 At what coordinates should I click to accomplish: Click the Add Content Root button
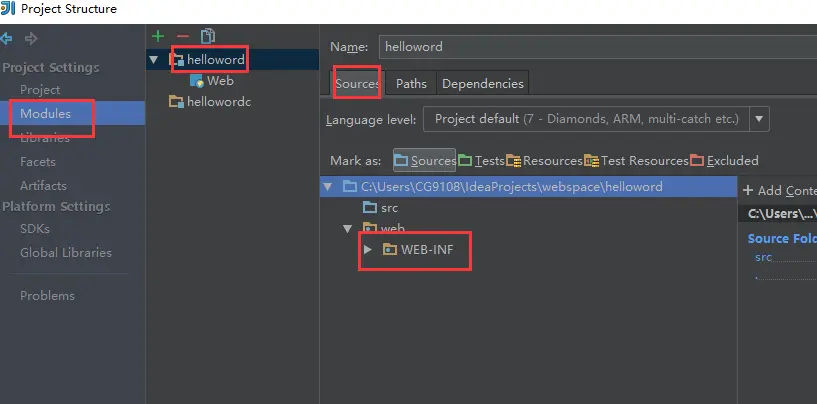779,191
